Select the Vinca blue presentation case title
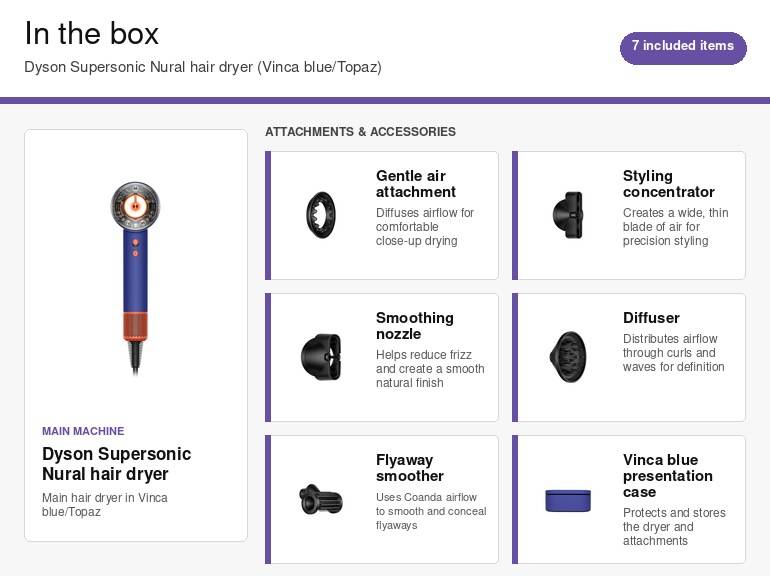The height and width of the screenshot is (576, 770). [x=667, y=476]
